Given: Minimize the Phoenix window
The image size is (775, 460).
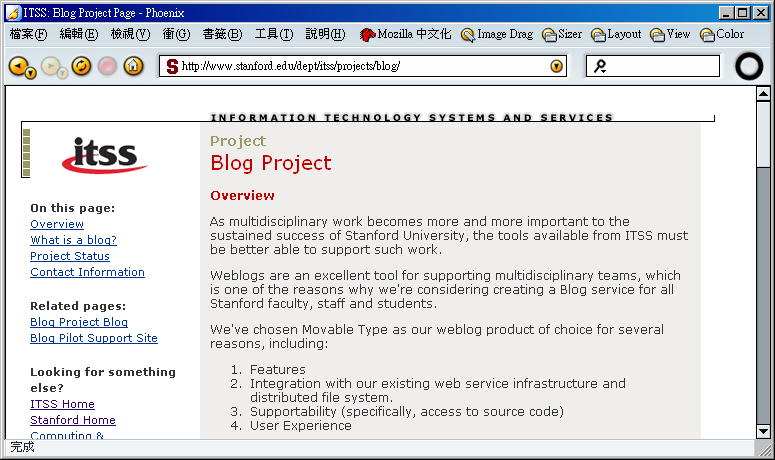Looking at the screenshot, I should tap(726, 13).
